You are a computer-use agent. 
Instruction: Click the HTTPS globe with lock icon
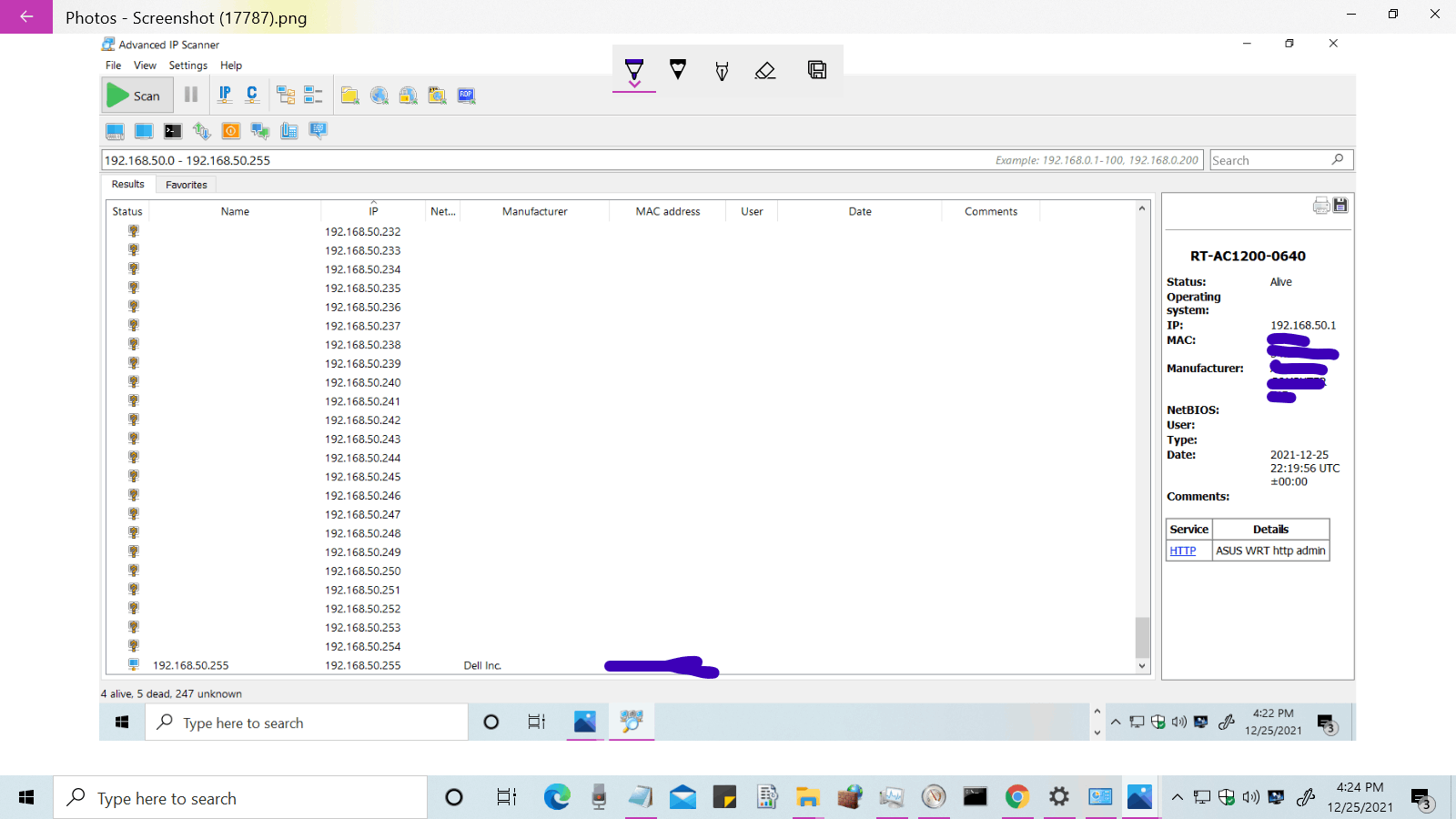(x=409, y=96)
